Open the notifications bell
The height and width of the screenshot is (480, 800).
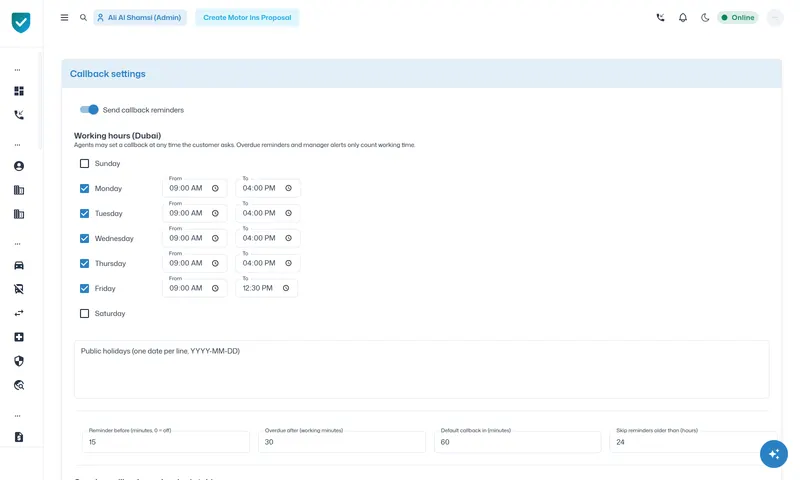click(x=683, y=17)
